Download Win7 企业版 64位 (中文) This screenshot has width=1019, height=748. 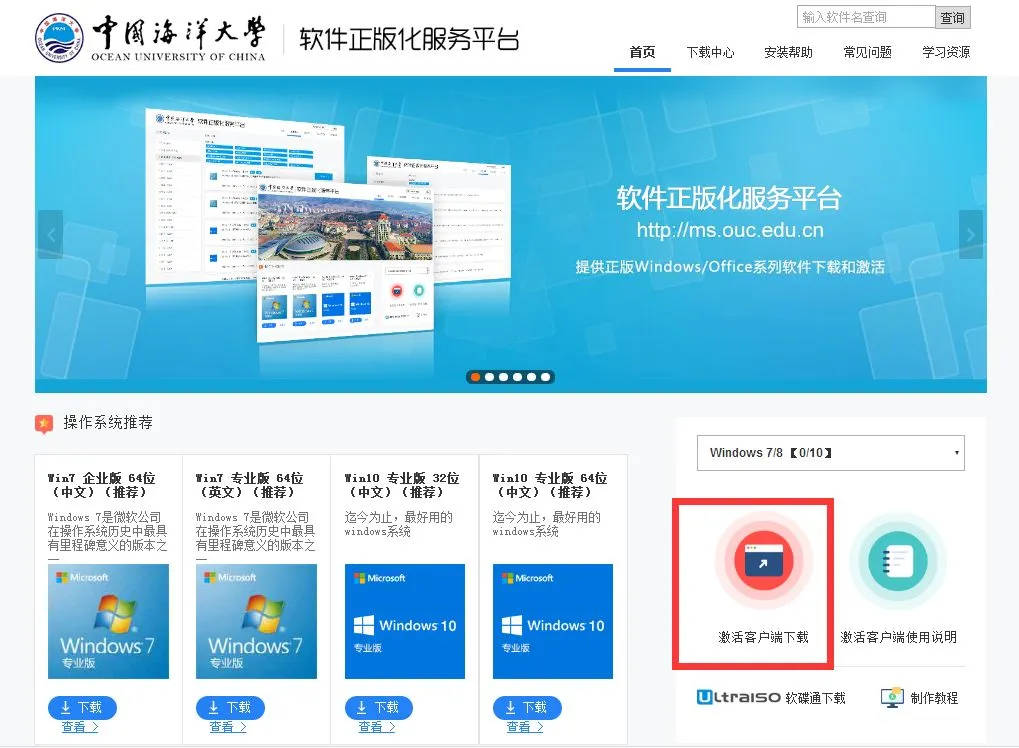(82, 707)
